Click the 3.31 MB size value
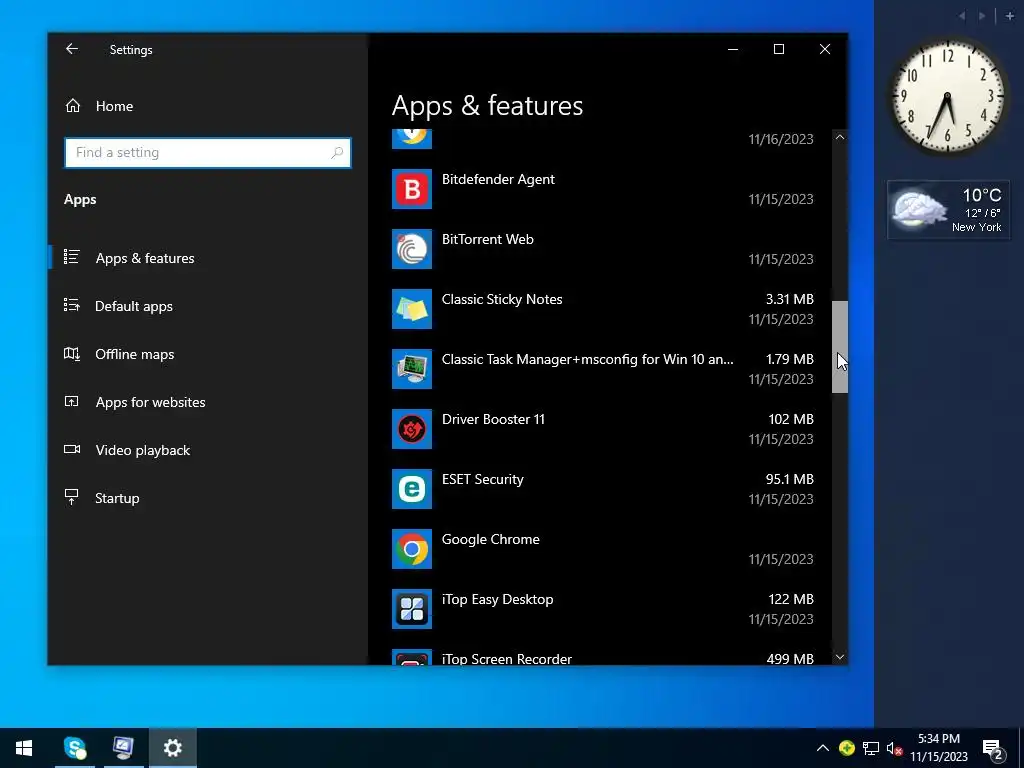1024x768 pixels. click(x=790, y=299)
